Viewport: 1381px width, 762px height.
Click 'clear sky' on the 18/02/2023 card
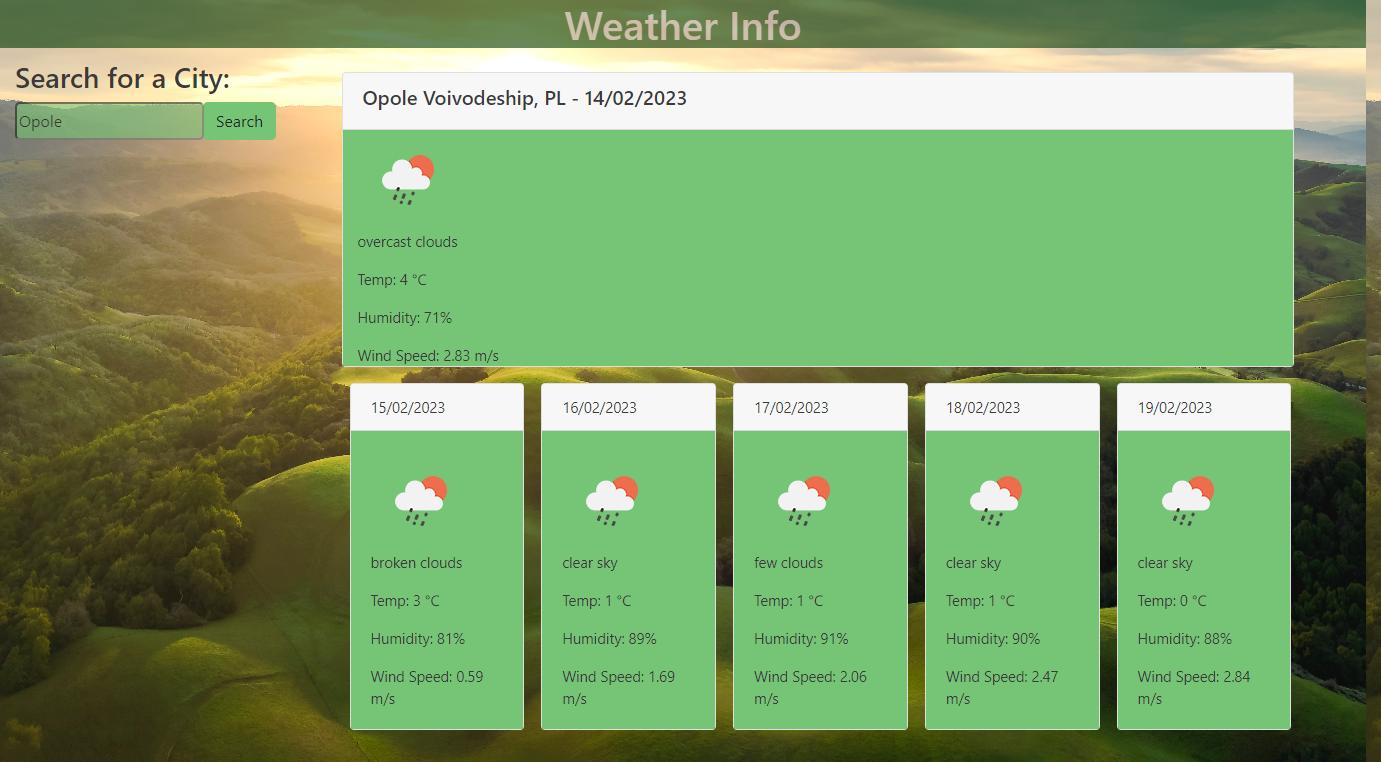click(x=974, y=563)
